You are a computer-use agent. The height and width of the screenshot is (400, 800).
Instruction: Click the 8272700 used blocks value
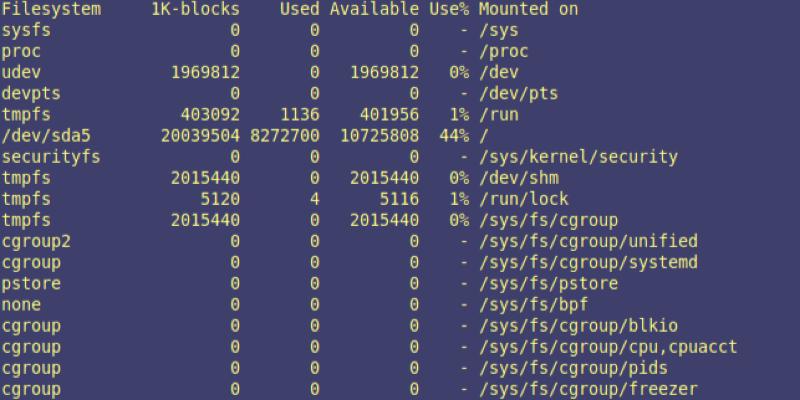coord(284,135)
